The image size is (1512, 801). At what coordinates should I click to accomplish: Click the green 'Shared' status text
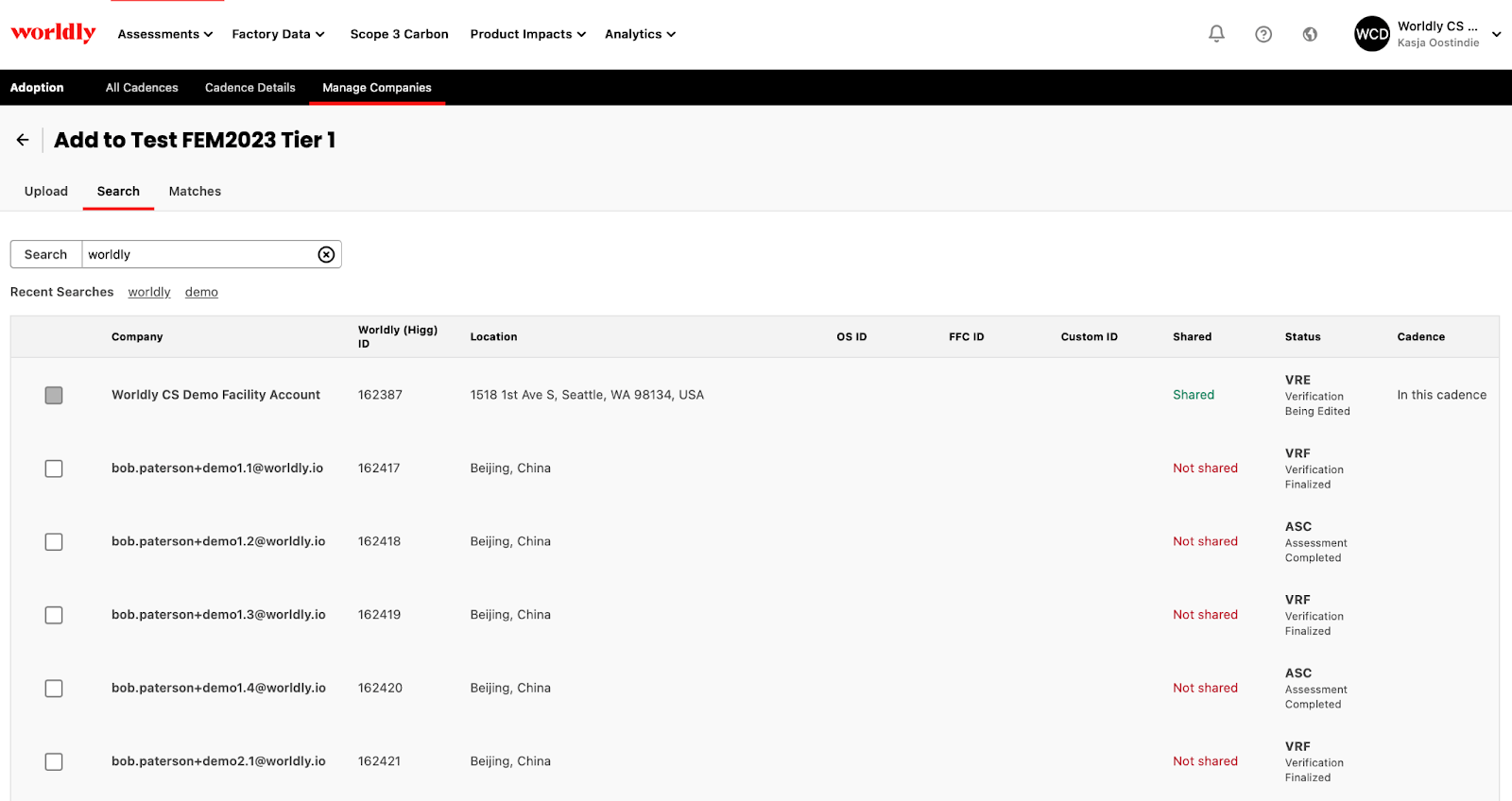[1194, 395]
